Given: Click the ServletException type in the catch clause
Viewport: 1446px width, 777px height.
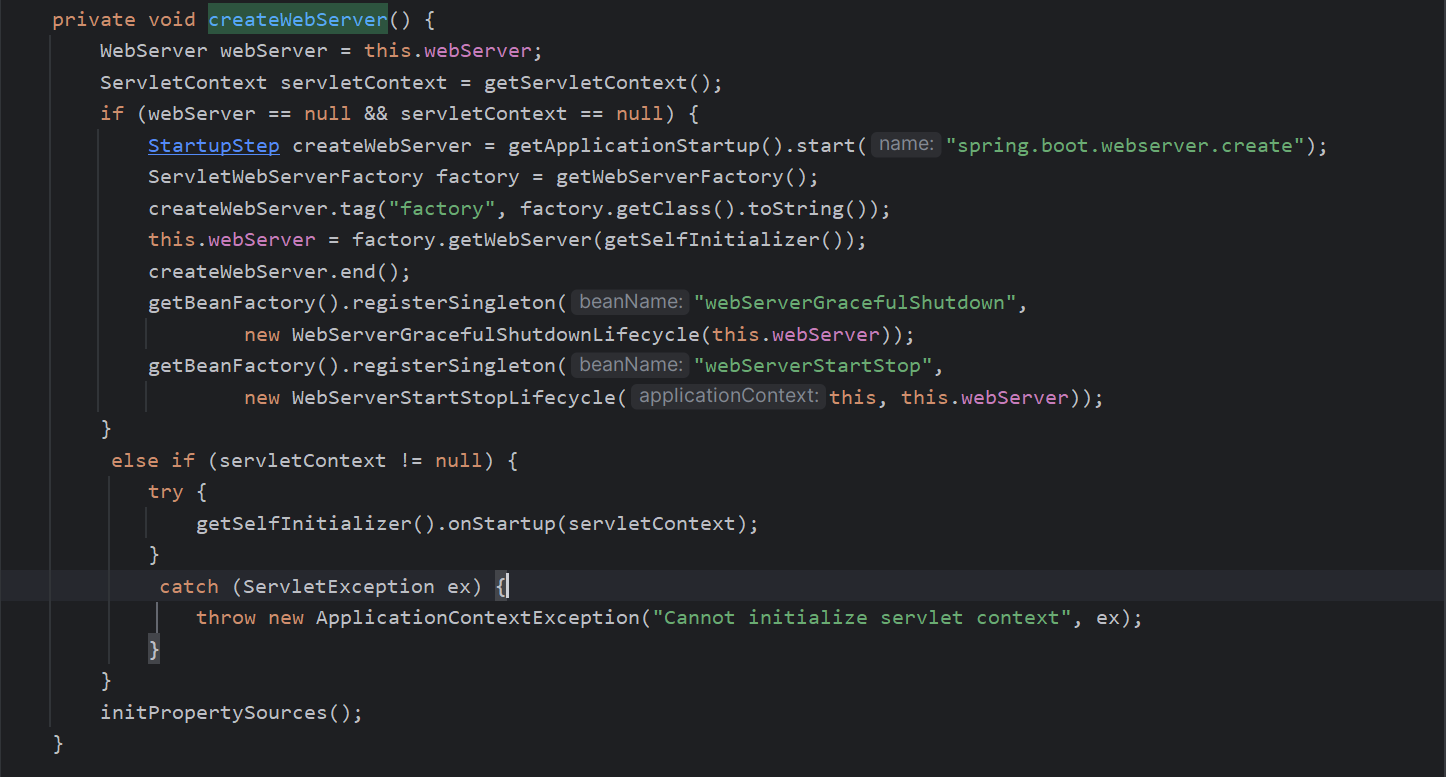Looking at the screenshot, I should (x=339, y=586).
